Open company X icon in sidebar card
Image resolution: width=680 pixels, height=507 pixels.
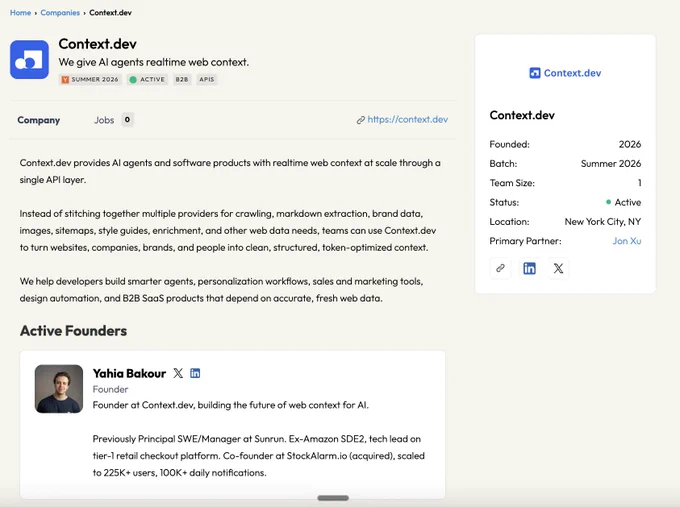point(558,268)
